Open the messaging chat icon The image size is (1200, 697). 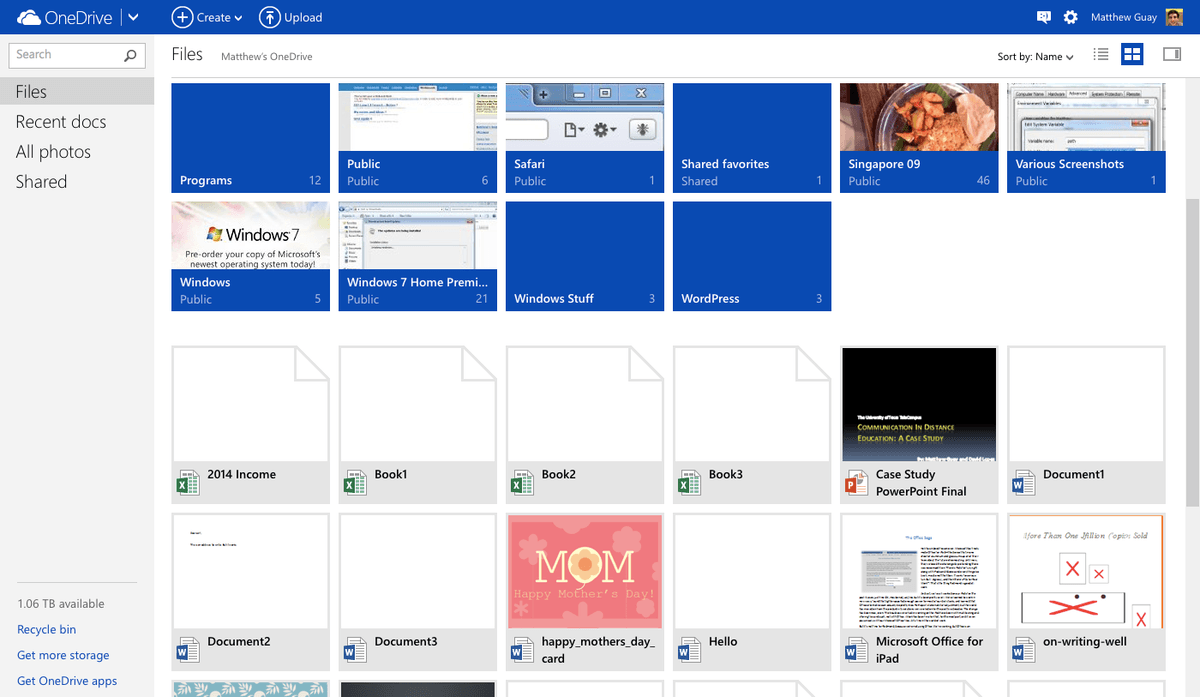click(x=1044, y=17)
